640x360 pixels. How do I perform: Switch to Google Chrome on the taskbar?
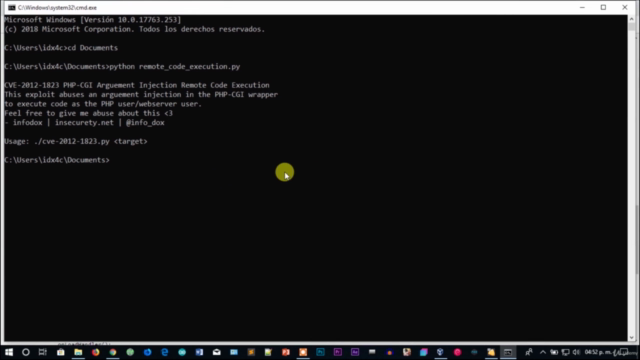click(113, 352)
